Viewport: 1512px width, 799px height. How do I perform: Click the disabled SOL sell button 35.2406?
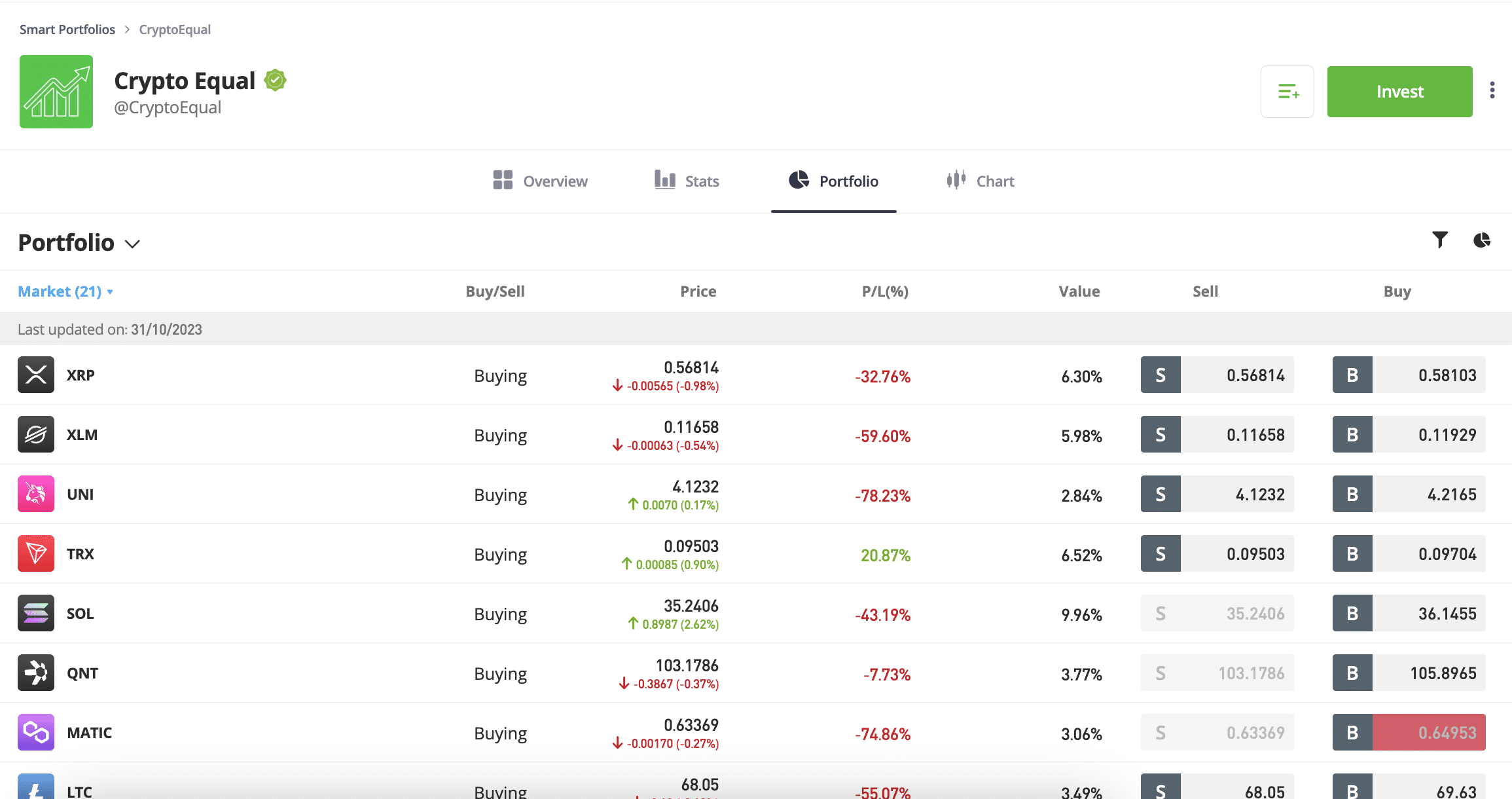1217,613
